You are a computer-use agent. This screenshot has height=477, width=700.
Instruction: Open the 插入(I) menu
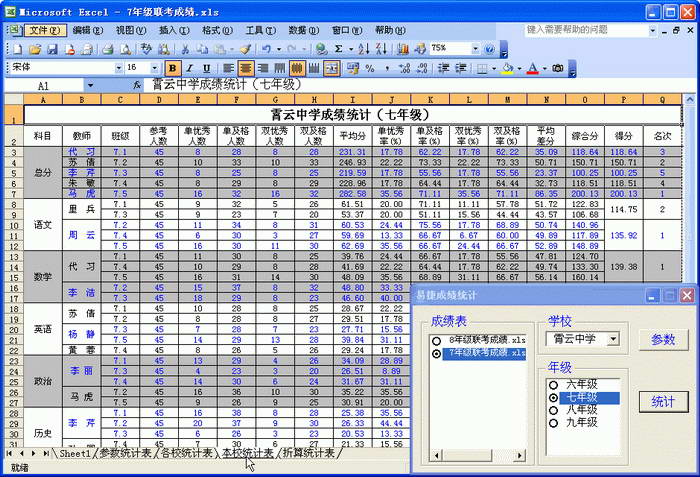pos(174,30)
